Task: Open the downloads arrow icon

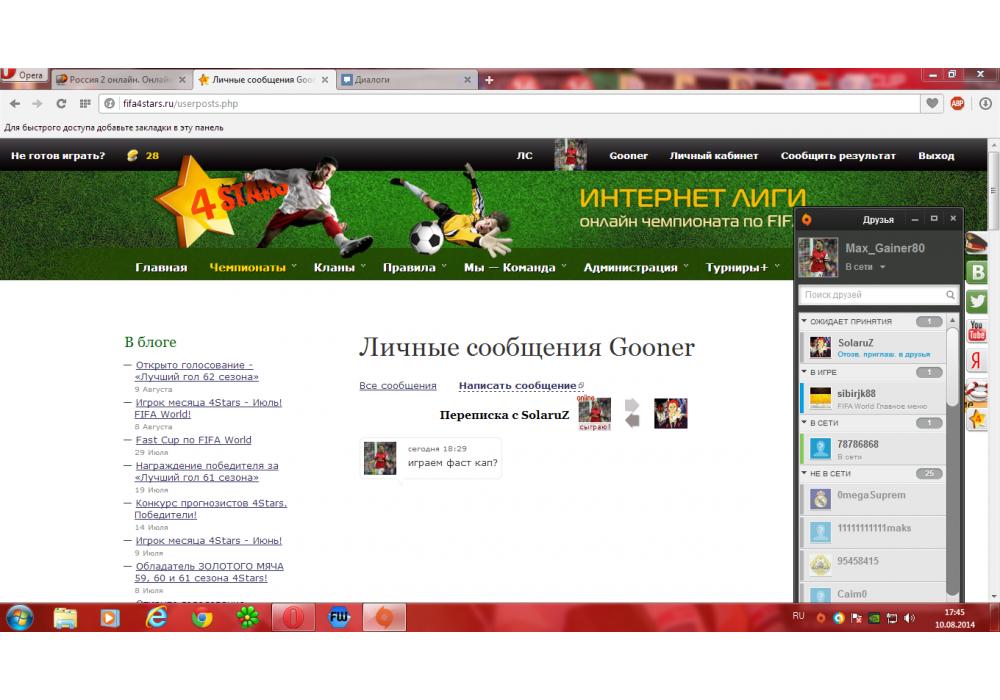Action: coord(985,103)
